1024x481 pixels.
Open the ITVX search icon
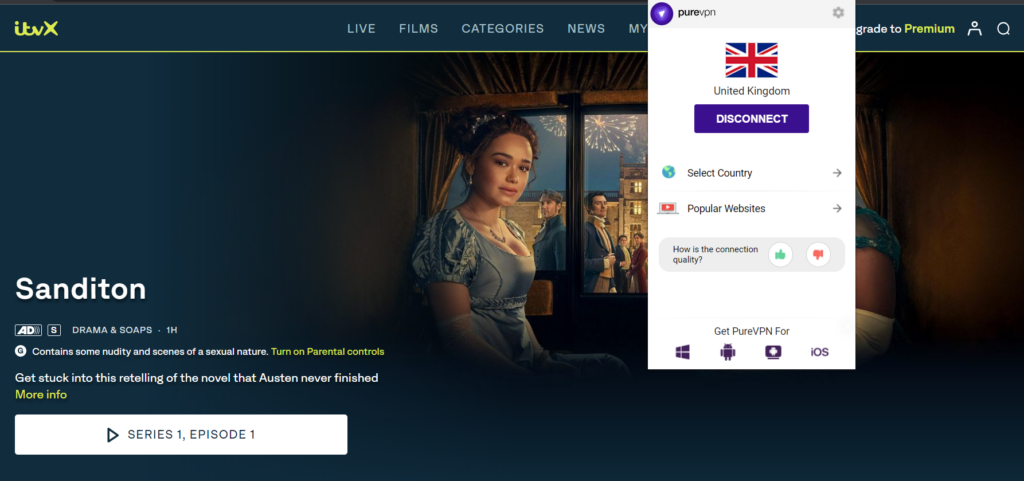[x=1003, y=29]
